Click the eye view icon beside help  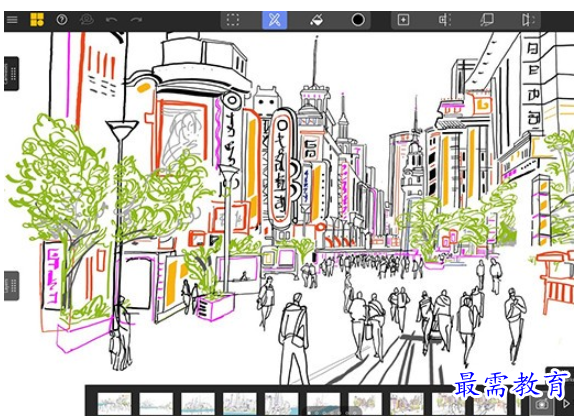(87, 19)
